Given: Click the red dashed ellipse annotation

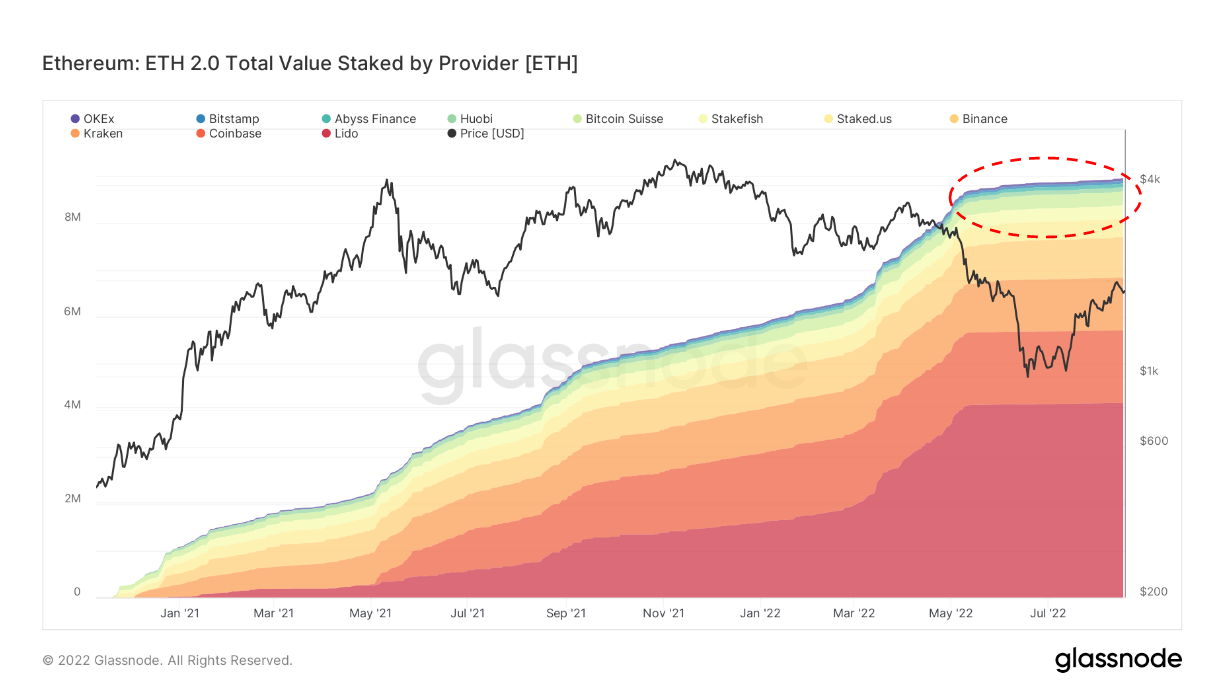Looking at the screenshot, I should pos(1046,158).
